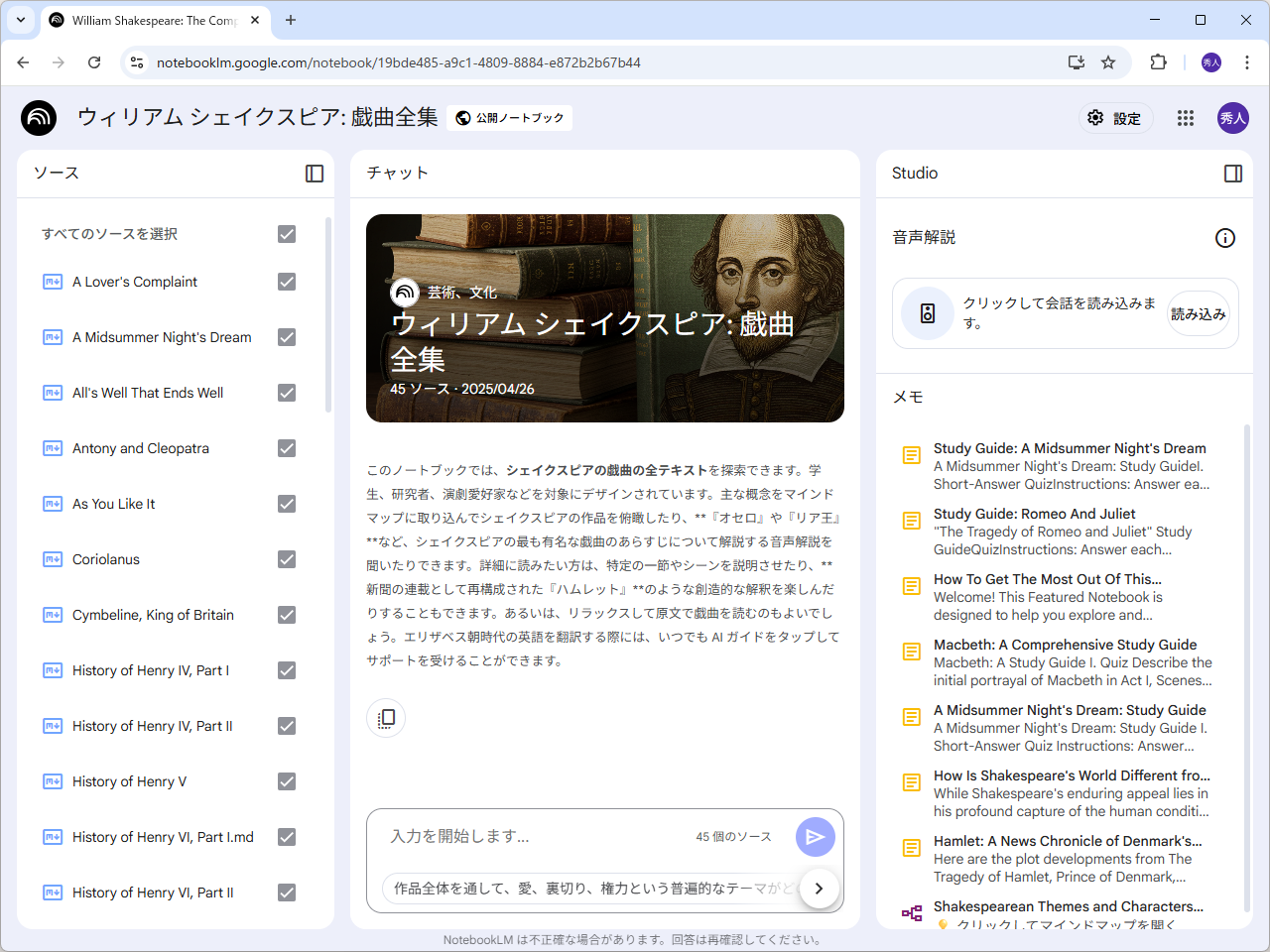
Task: Open the Google apps grid
Action: [x=1186, y=118]
